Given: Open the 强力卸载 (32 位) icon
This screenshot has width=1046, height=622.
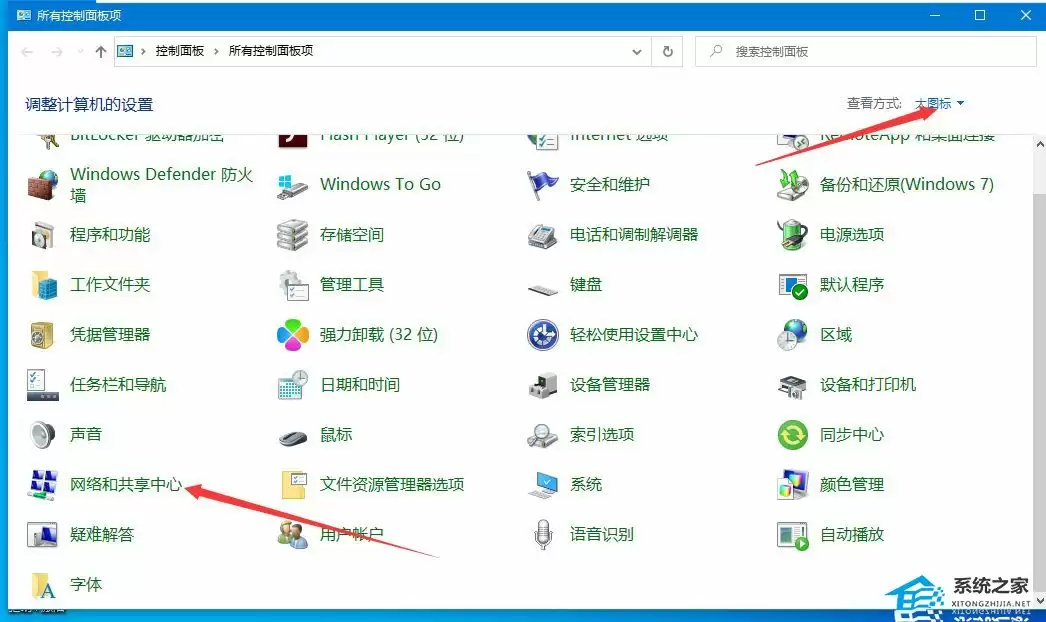Looking at the screenshot, I should (293, 335).
